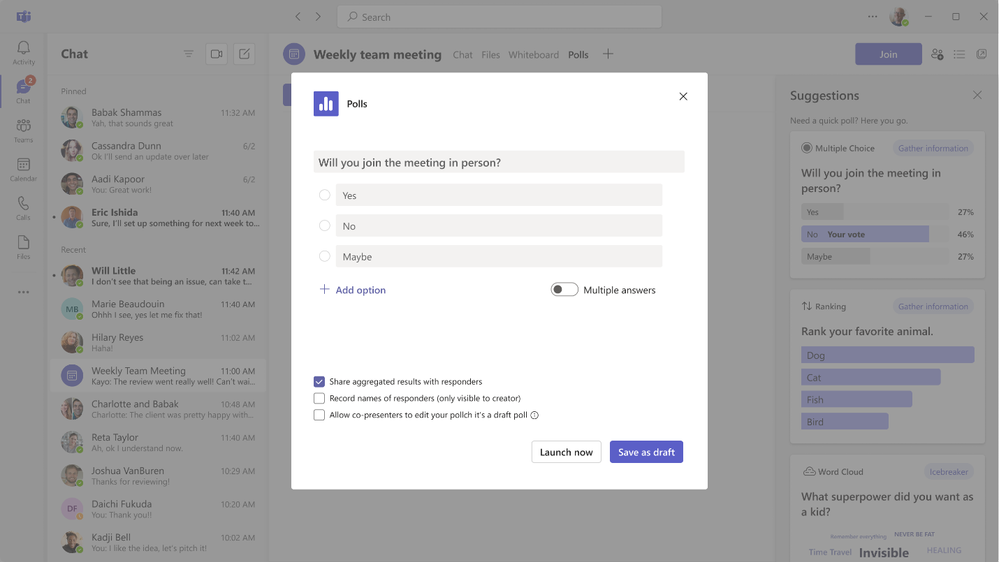Image resolution: width=999 pixels, height=562 pixels.
Task: Close the Polls dialog
Action: 683,96
